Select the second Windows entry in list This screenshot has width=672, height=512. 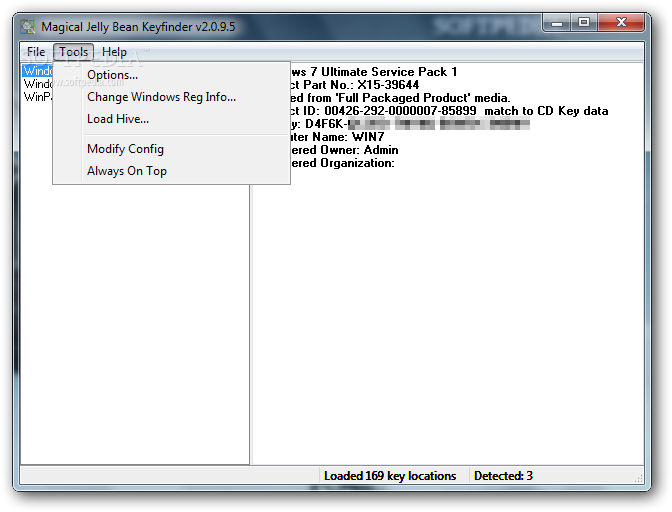38,84
